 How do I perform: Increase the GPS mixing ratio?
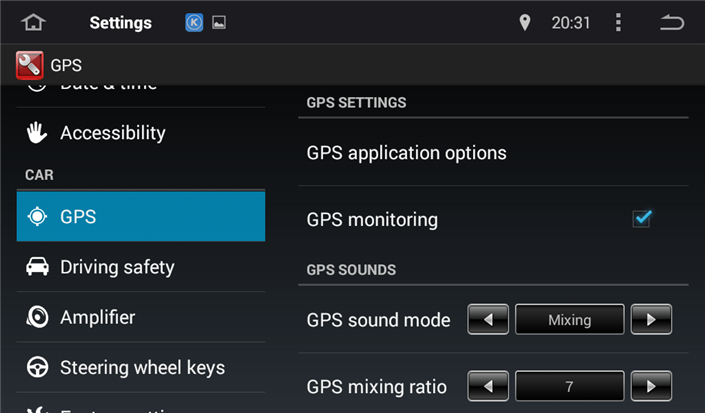tap(651, 386)
